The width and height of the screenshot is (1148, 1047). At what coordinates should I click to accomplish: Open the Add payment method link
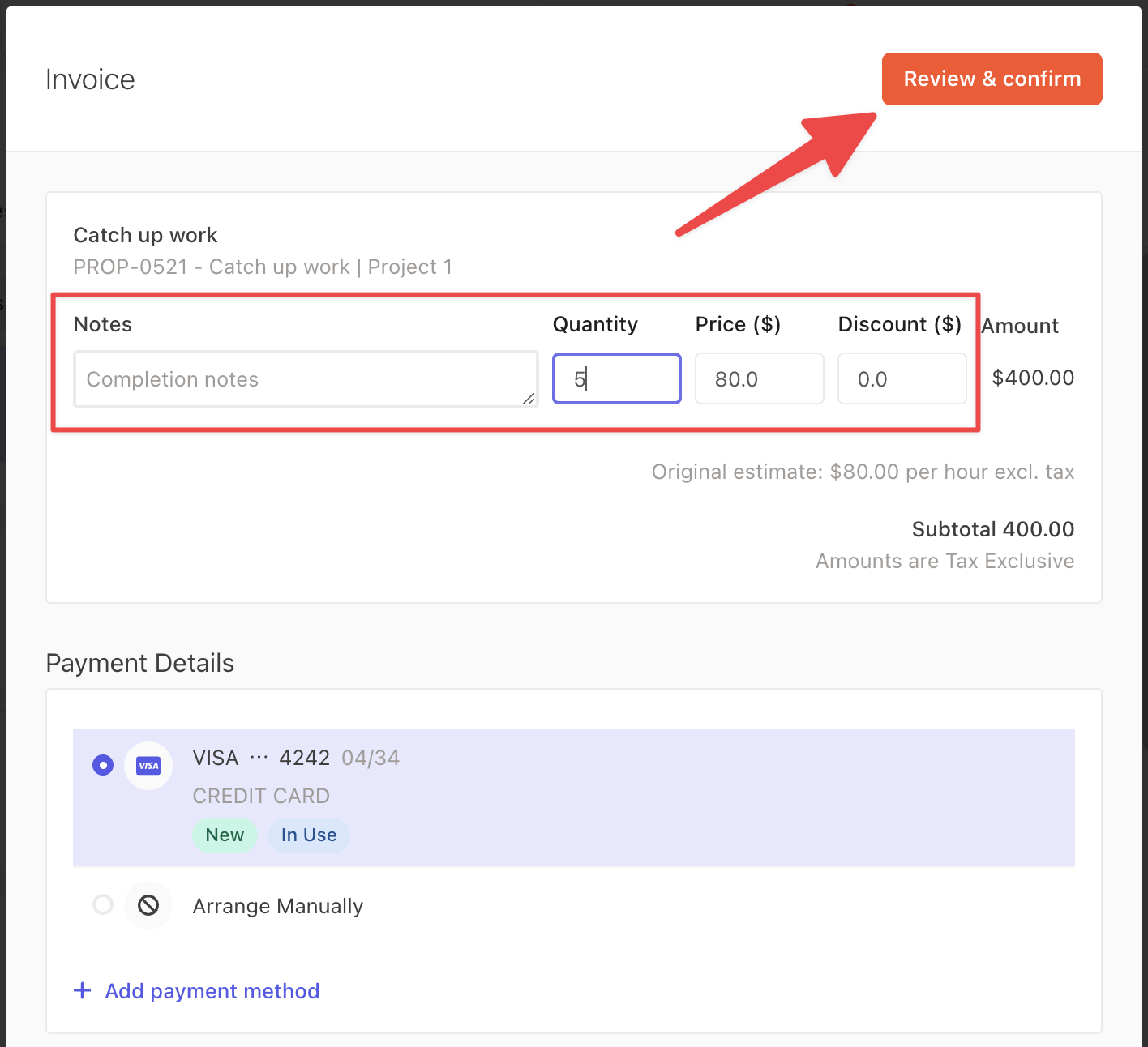[212, 991]
